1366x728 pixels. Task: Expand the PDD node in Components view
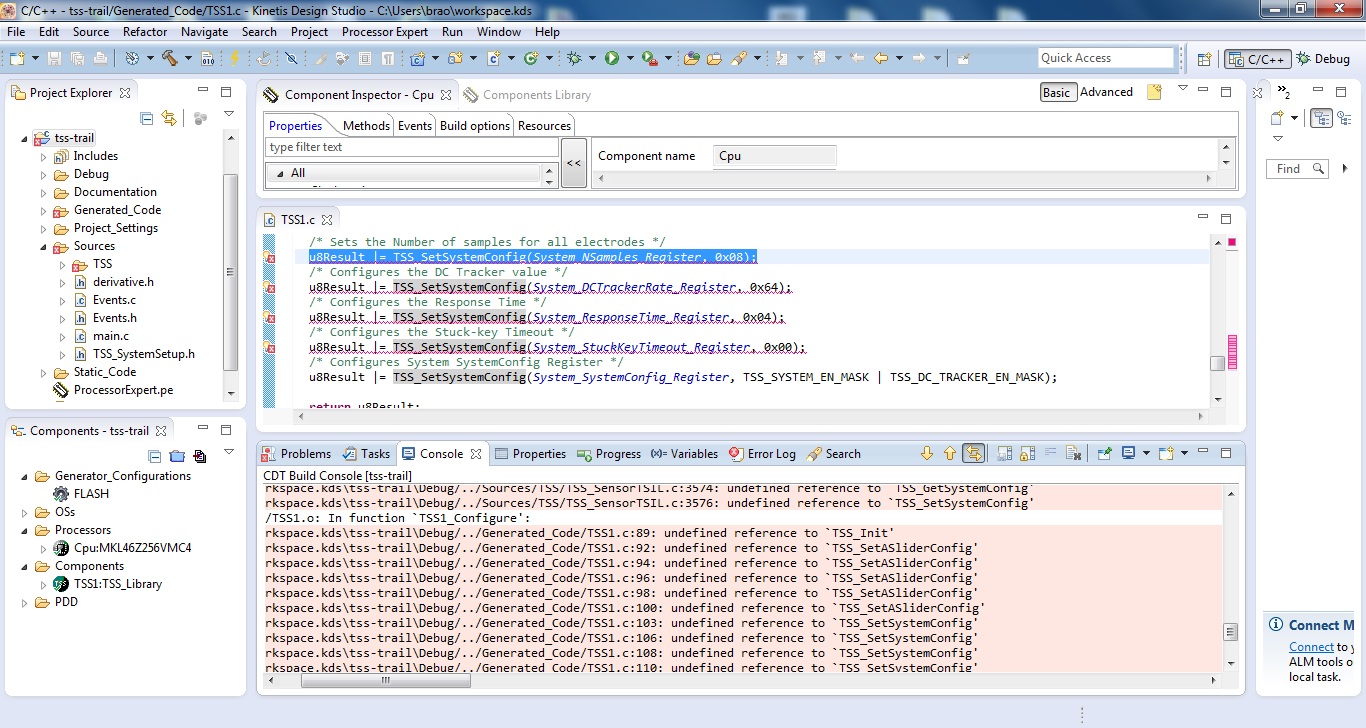coord(25,602)
